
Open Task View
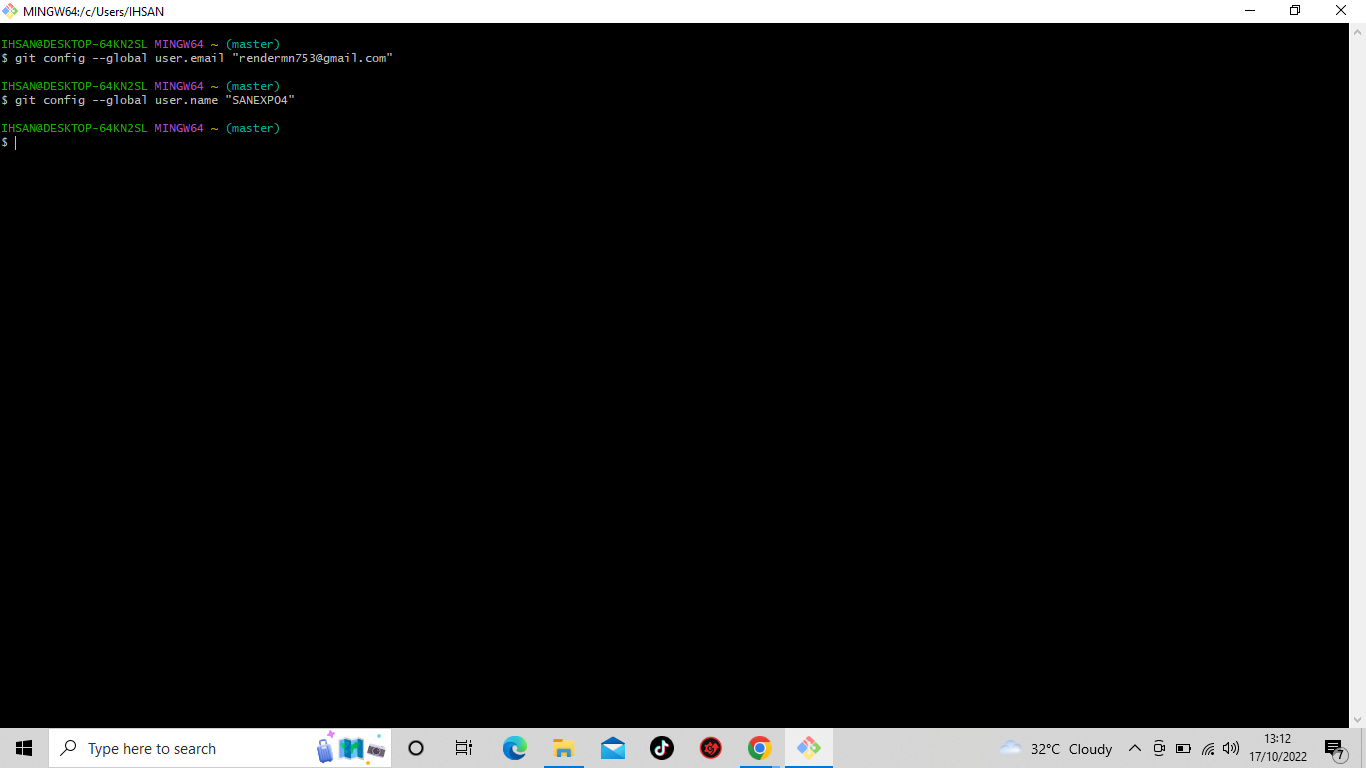[463, 748]
